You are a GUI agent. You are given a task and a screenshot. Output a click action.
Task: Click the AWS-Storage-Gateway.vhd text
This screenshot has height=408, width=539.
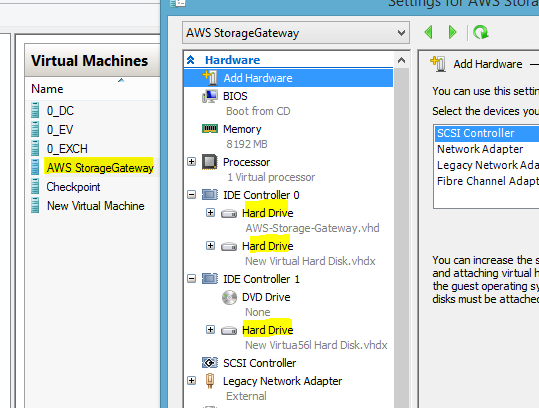[312, 228]
